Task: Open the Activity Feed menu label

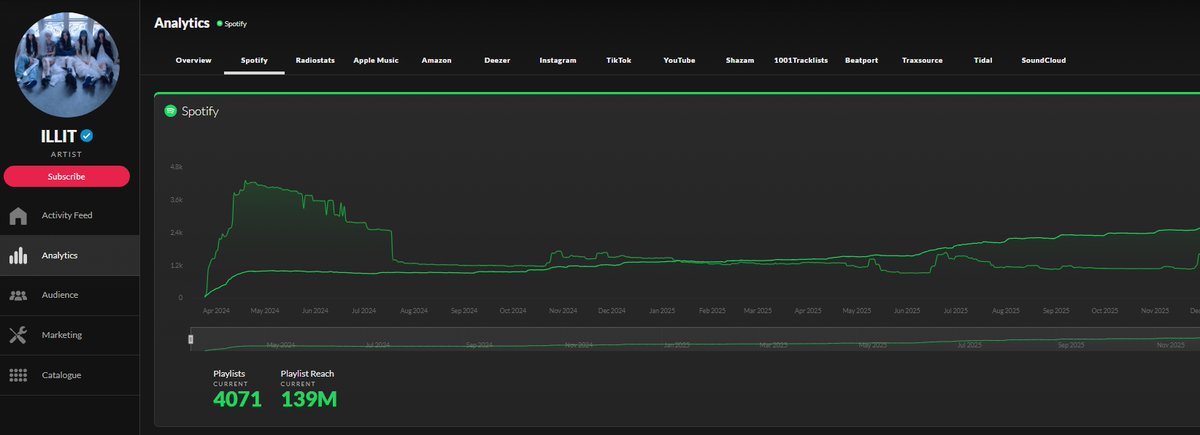Action: click(x=67, y=216)
